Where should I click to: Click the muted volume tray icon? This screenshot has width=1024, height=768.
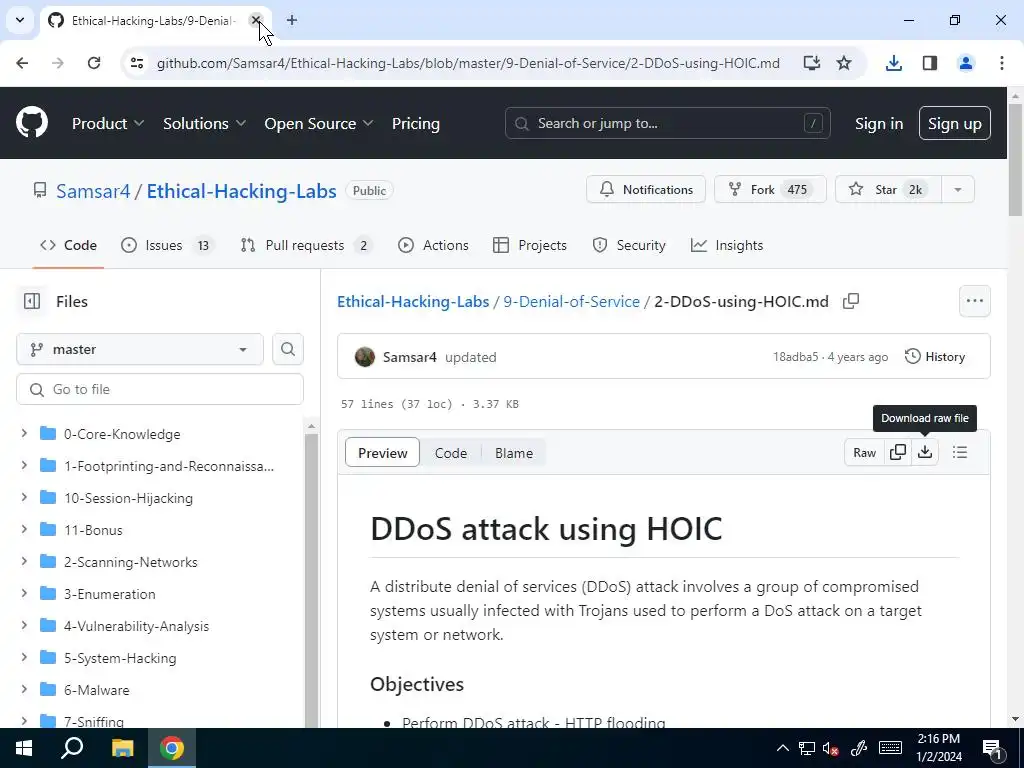831,748
